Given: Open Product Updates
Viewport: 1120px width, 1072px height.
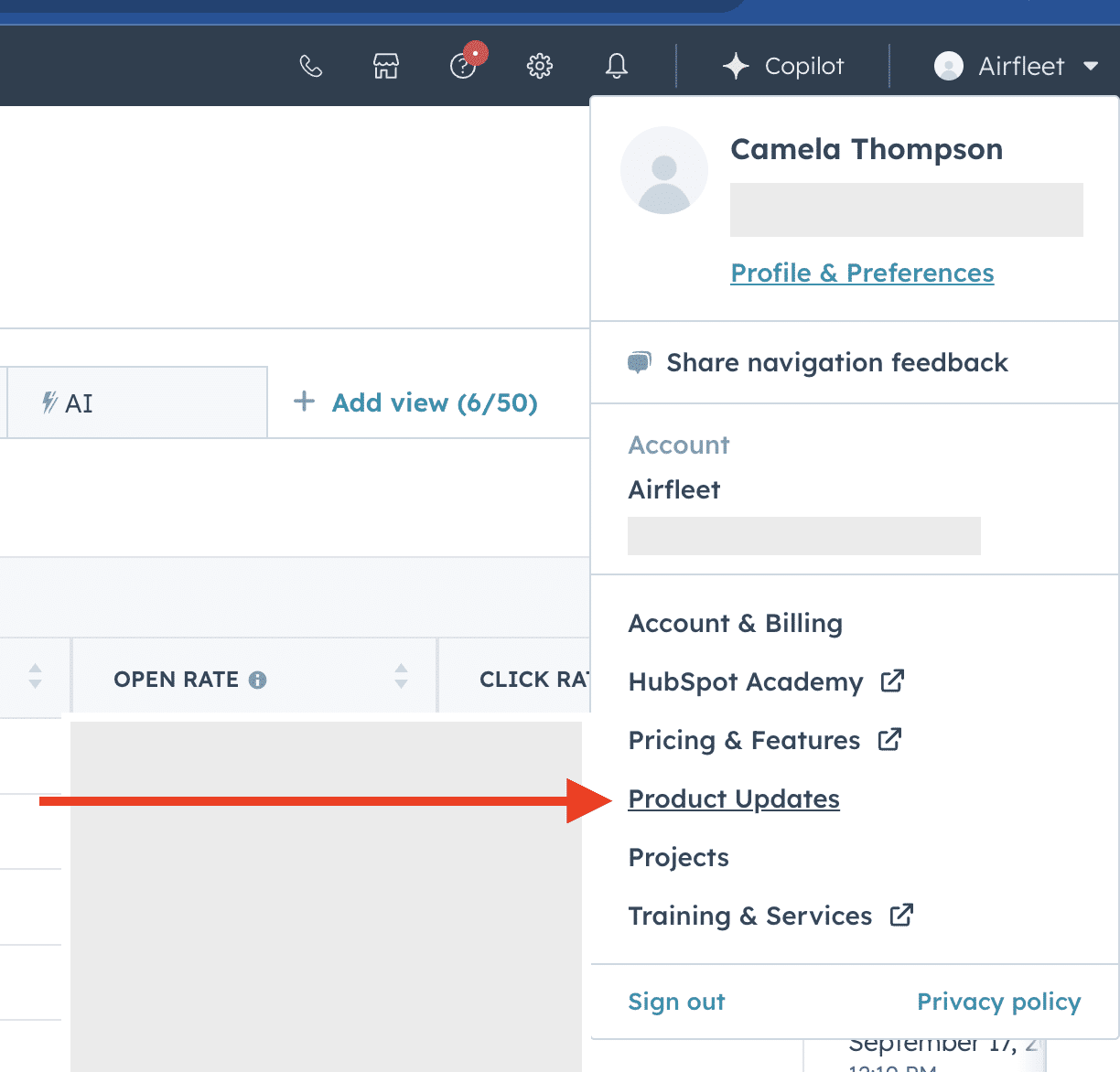Looking at the screenshot, I should pos(734,799).
